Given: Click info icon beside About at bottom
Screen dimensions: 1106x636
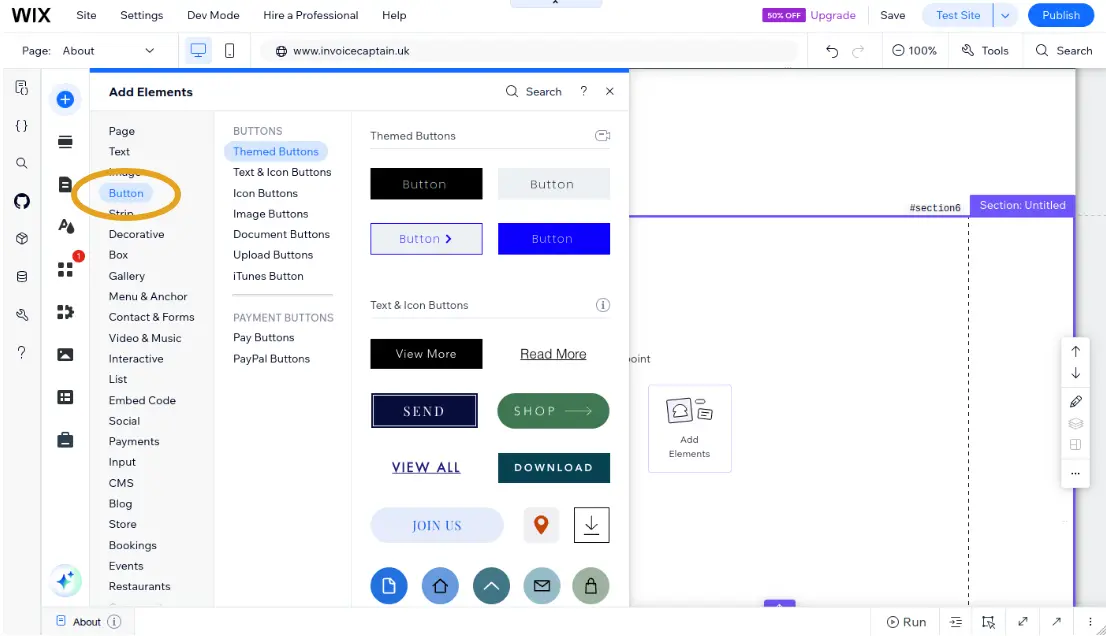Looking at the screenshot, I should (114, 622).
